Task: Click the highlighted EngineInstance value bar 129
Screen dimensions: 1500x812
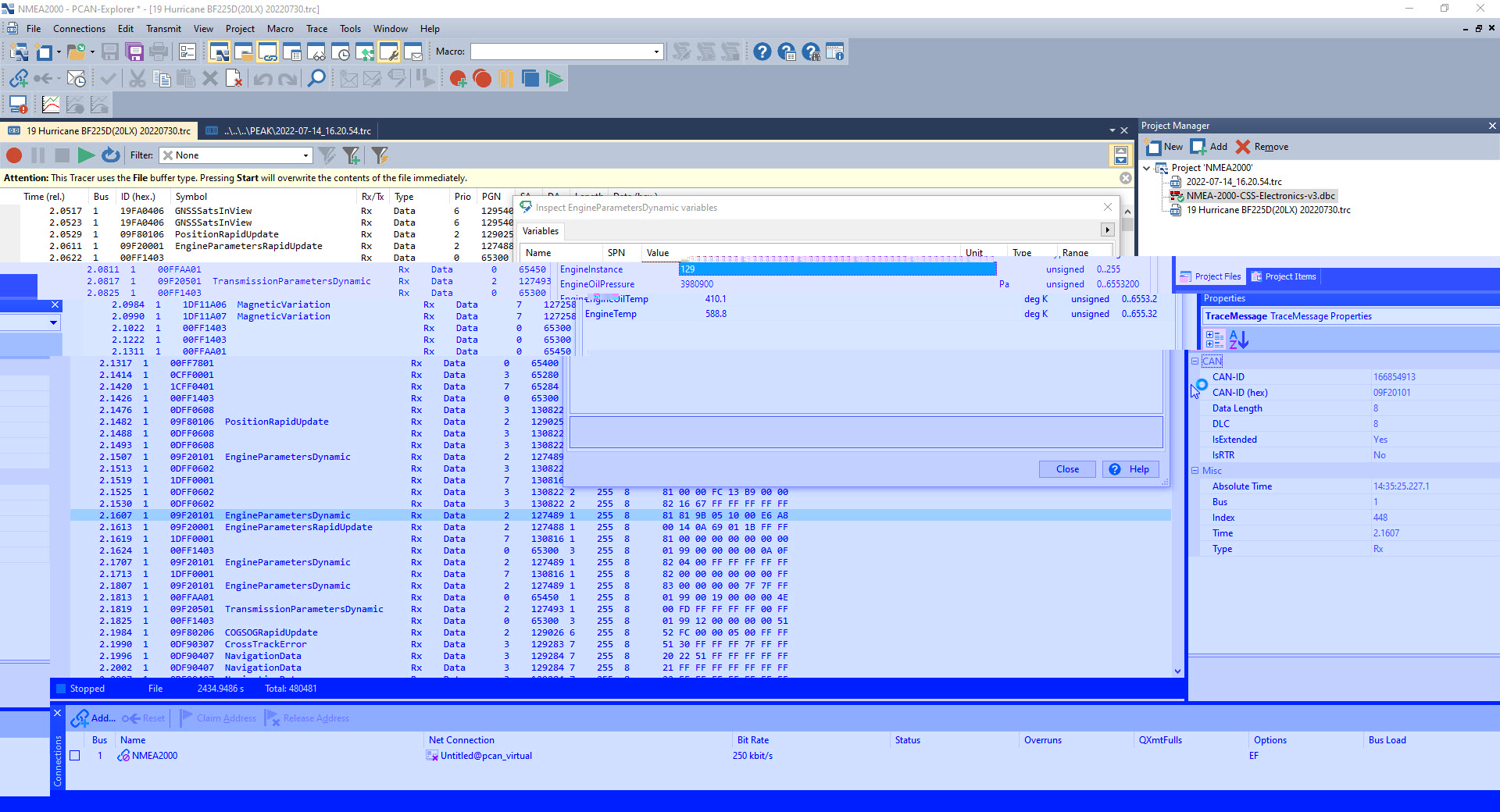Action: (x=837, y=269)
